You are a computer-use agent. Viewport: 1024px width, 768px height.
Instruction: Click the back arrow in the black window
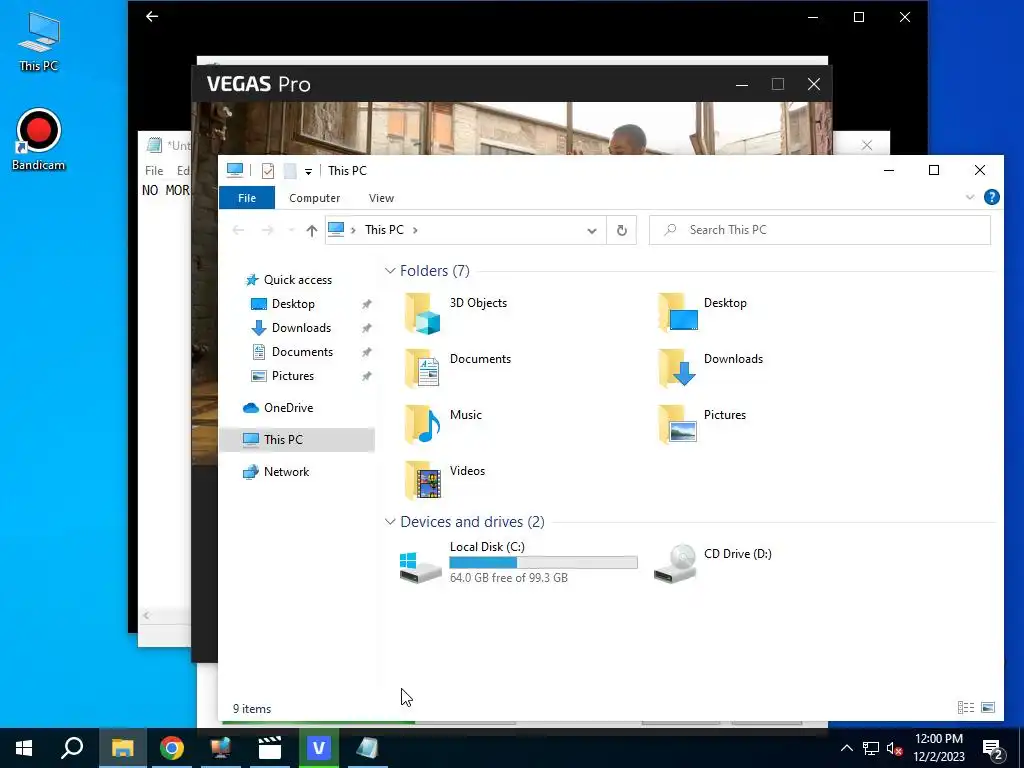click(x=152, y=16)
